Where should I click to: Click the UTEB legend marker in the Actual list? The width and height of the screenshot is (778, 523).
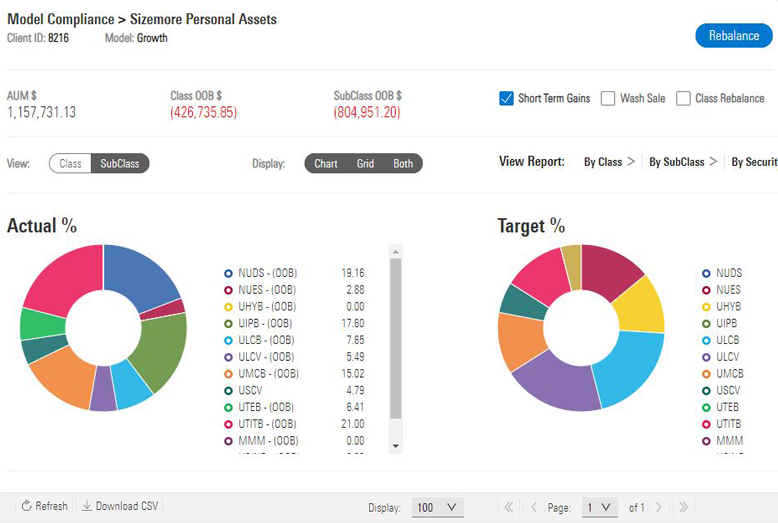(228, 407)
